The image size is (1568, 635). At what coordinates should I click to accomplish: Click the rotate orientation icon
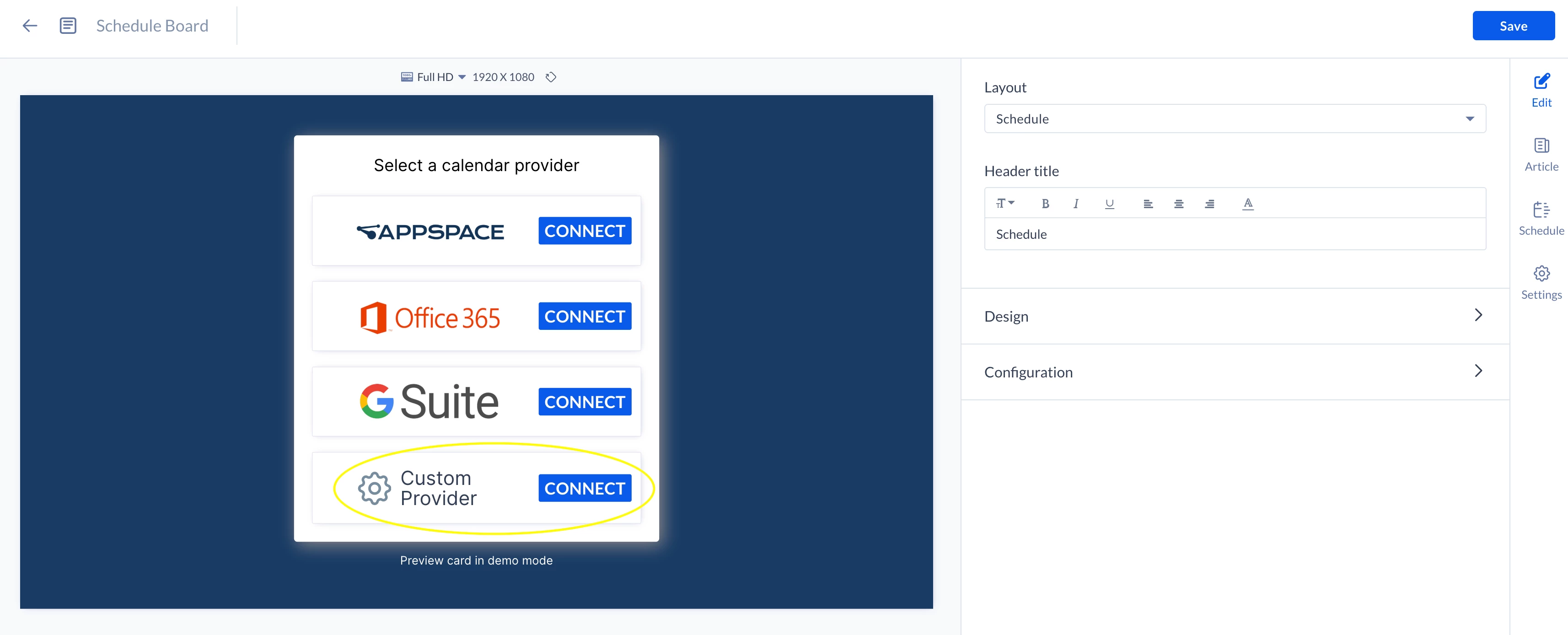coord(551,77)
